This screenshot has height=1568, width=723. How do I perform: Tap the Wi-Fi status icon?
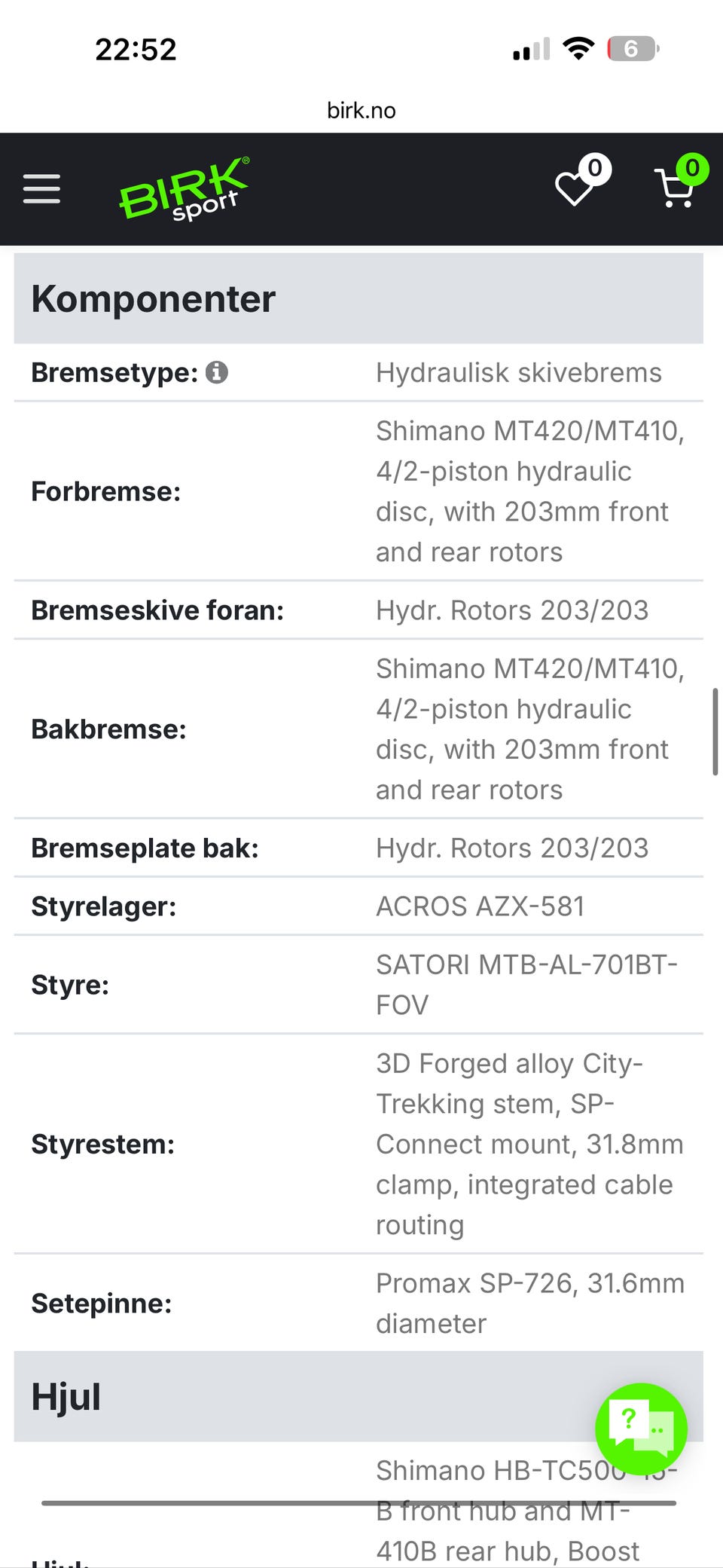[x=578, y=49]
